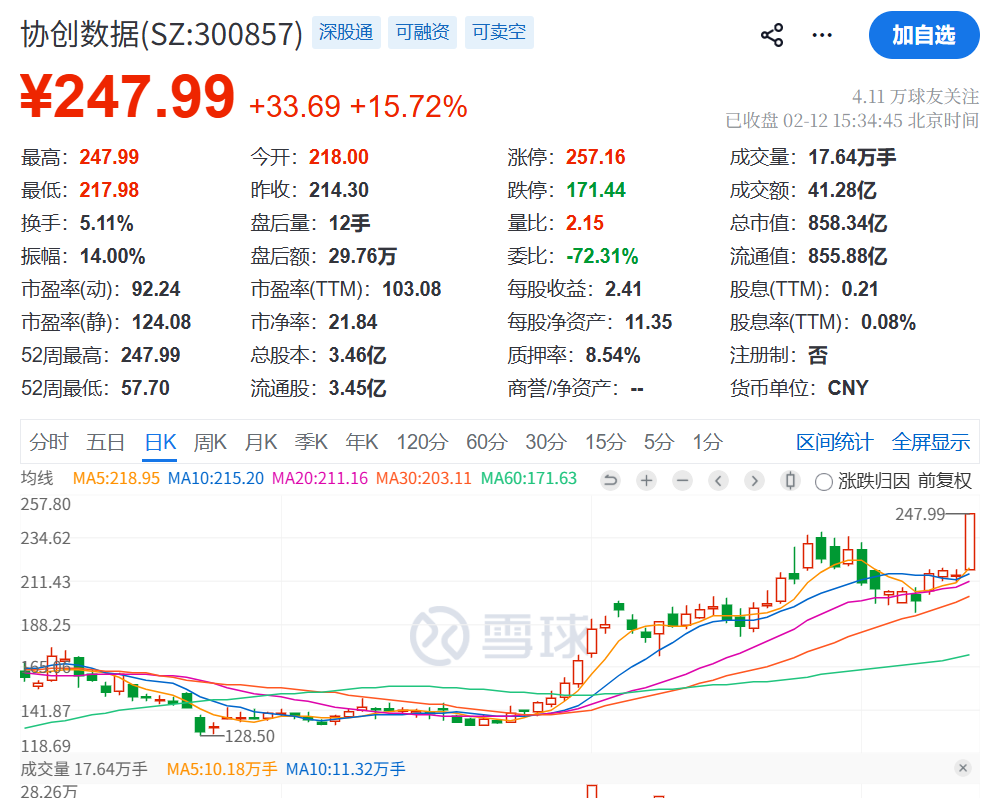Zoom out the K-line chart with minus icon
This screenshot has height=798, width=999.
click(x=682, y=481)
